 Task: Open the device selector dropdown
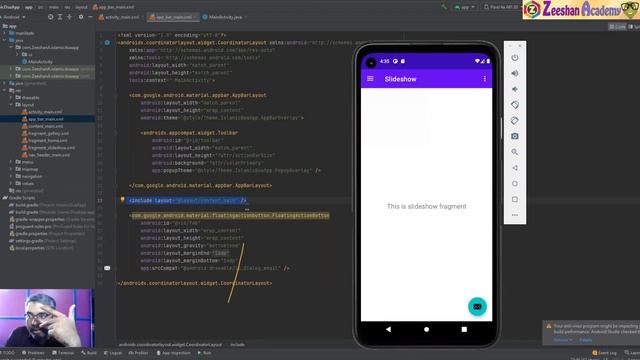[x=501, y=7]
